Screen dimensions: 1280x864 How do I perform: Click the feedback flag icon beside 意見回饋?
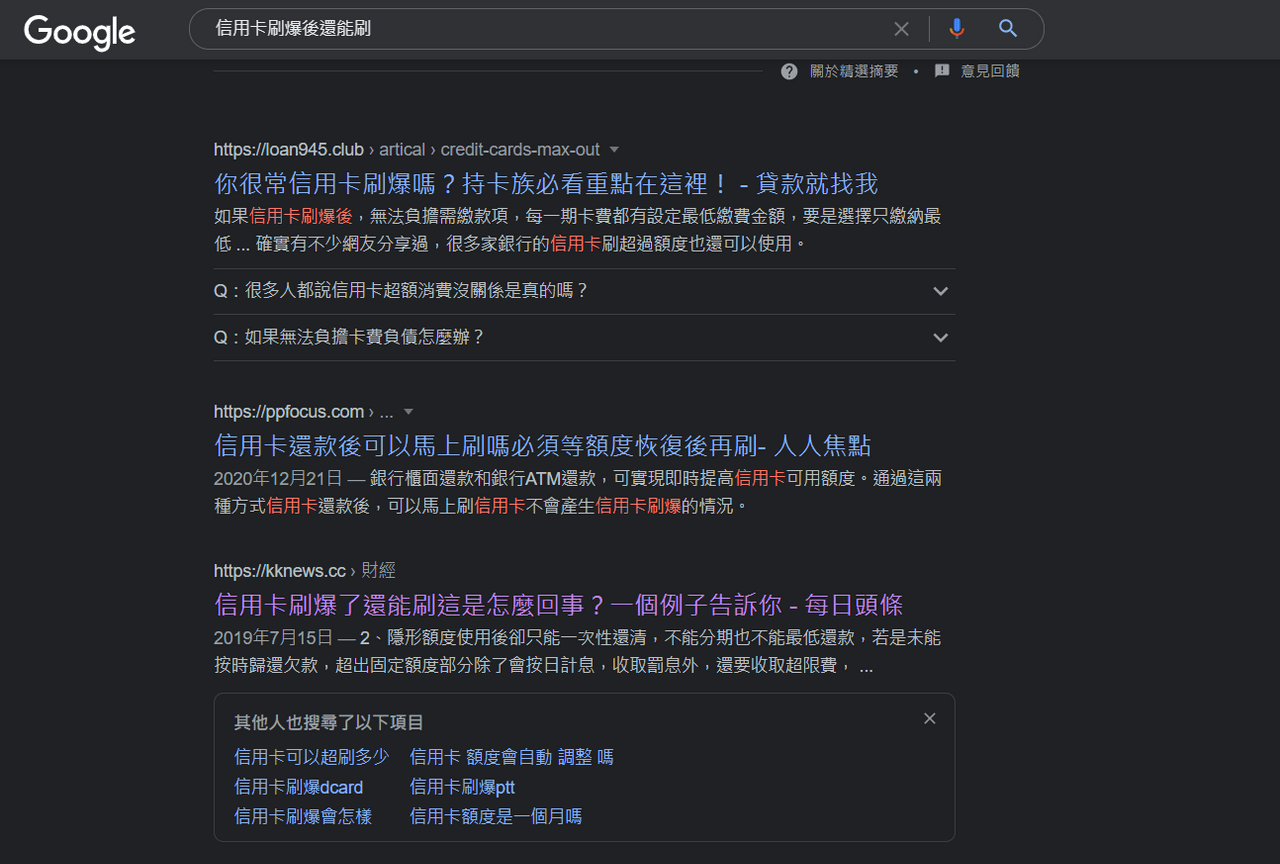(941, 71)
